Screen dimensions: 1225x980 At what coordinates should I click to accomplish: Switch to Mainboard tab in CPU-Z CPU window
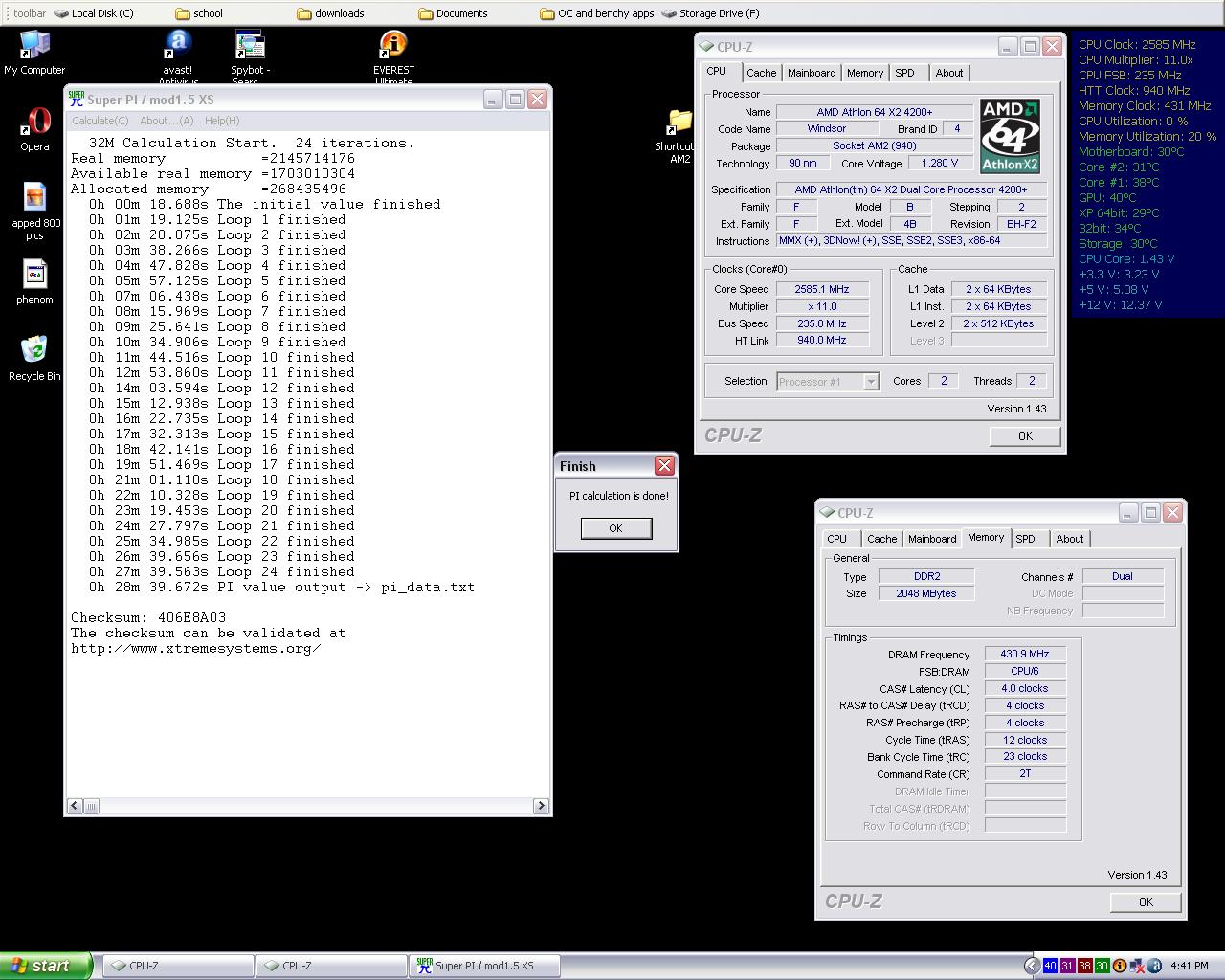coord(812,73)
